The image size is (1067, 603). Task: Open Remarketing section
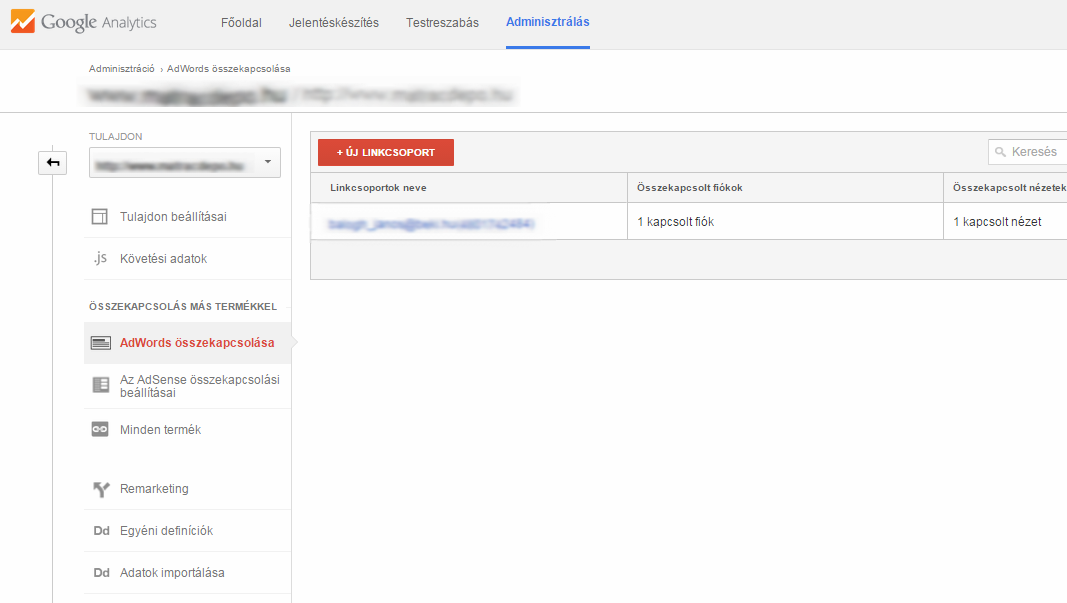(154, 489)
